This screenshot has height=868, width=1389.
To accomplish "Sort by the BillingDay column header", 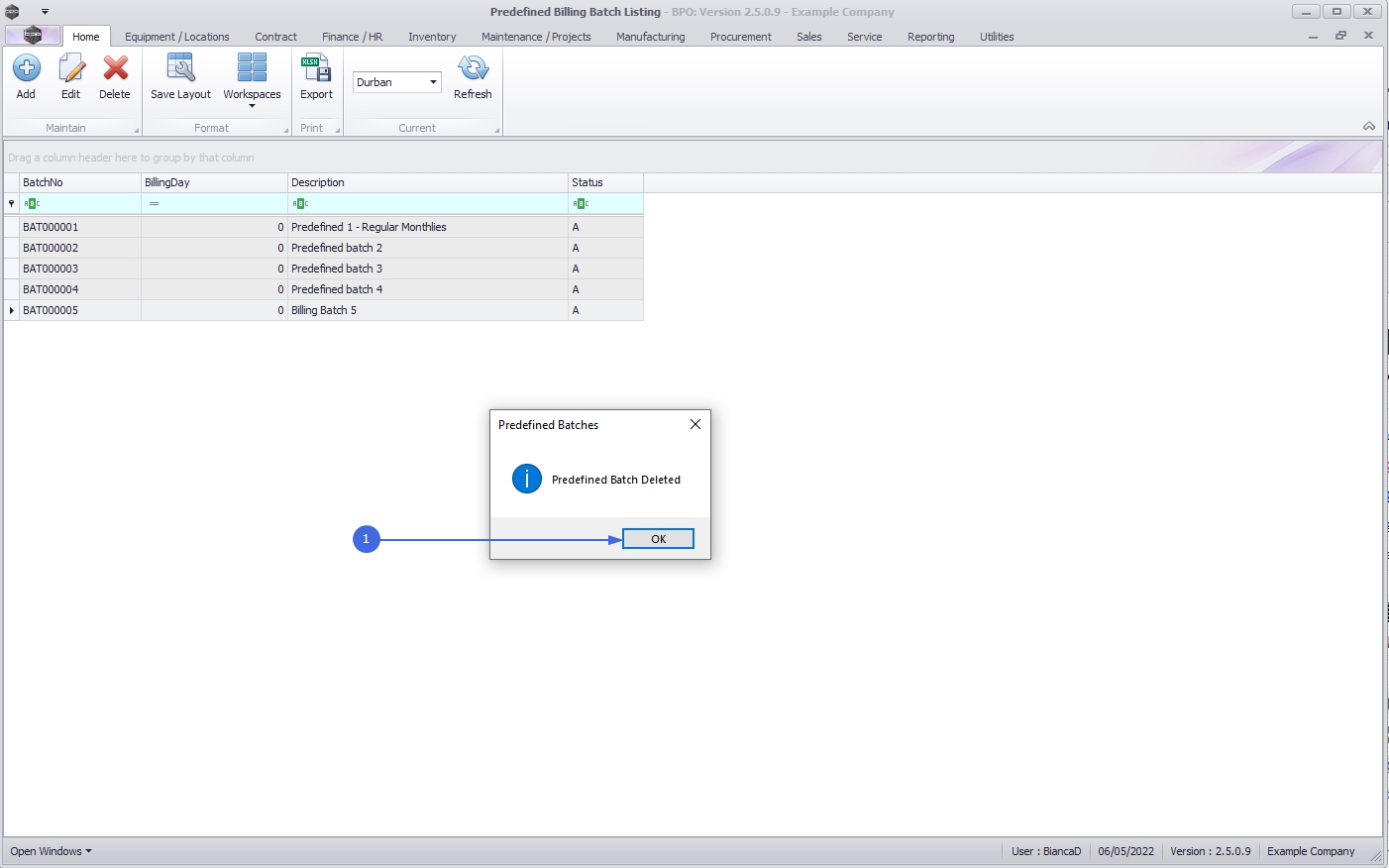I will tap(214, 182).
